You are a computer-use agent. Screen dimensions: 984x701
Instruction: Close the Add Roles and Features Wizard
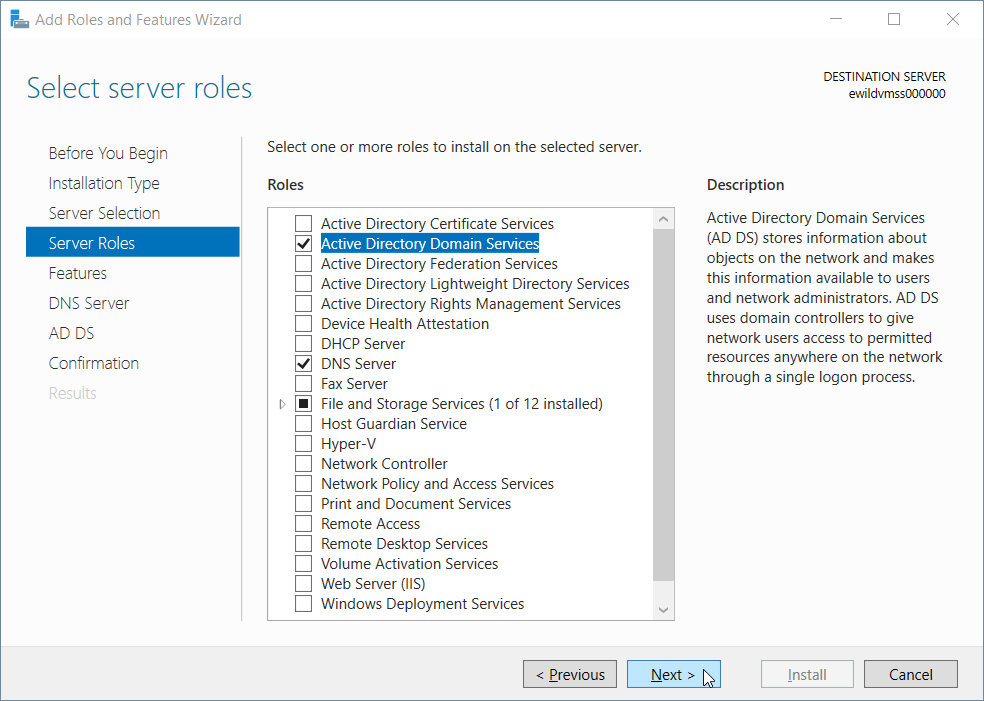point(953,19)
